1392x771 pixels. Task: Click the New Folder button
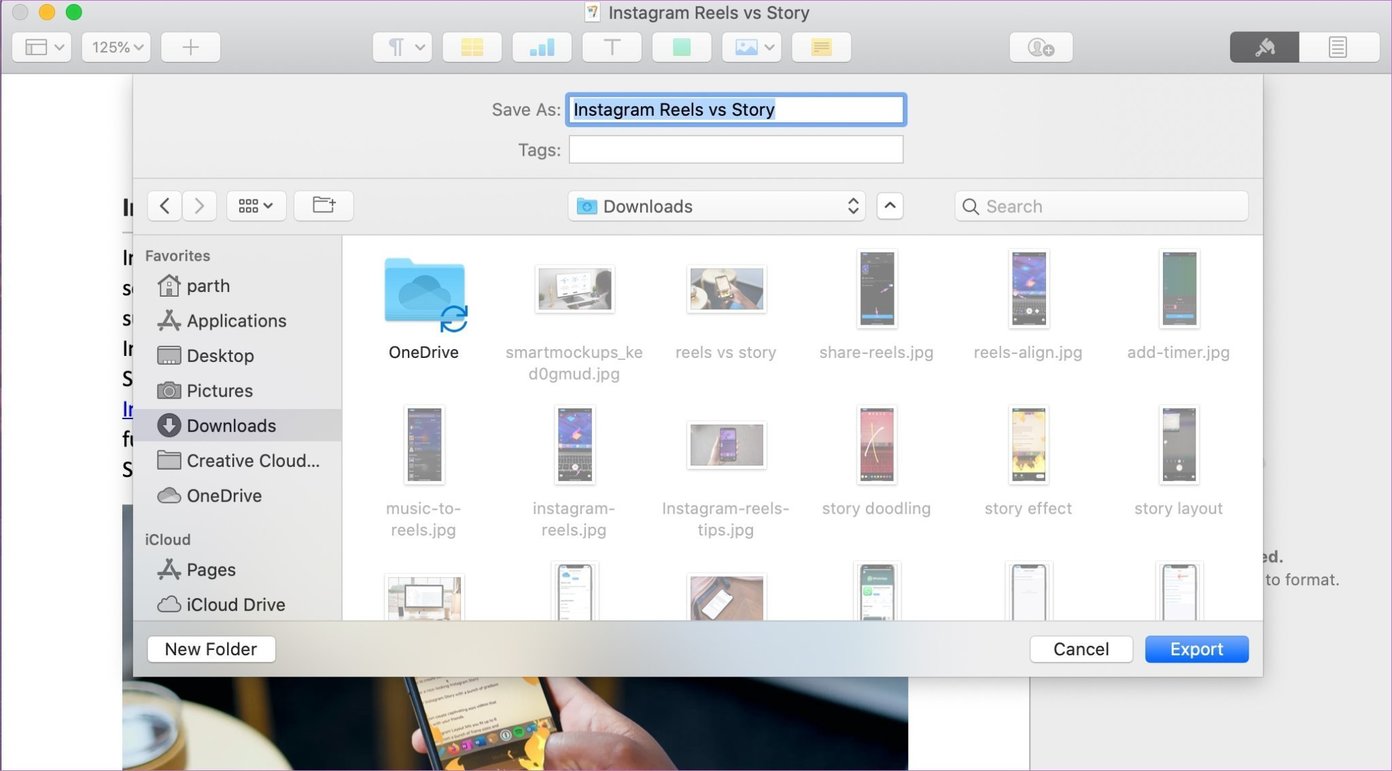[211, 649]
